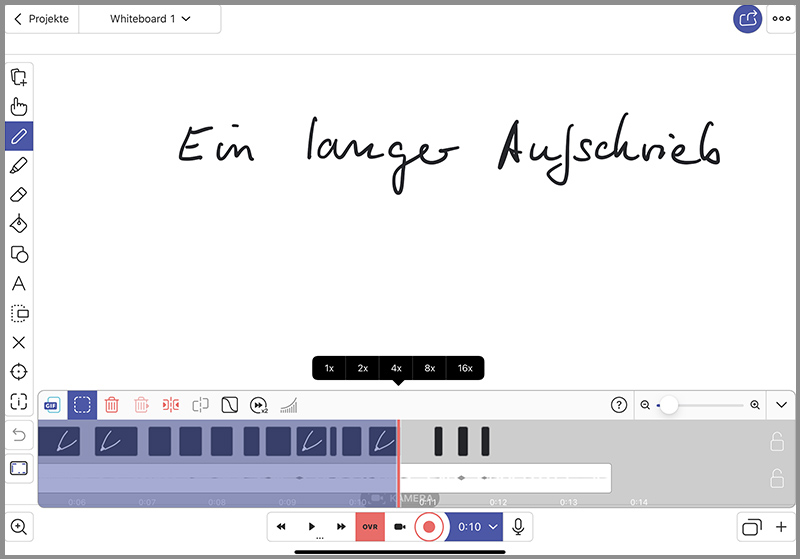Click the 0:12 timeline label
This screenshot has width=800, height=559.
click(498, 502)
